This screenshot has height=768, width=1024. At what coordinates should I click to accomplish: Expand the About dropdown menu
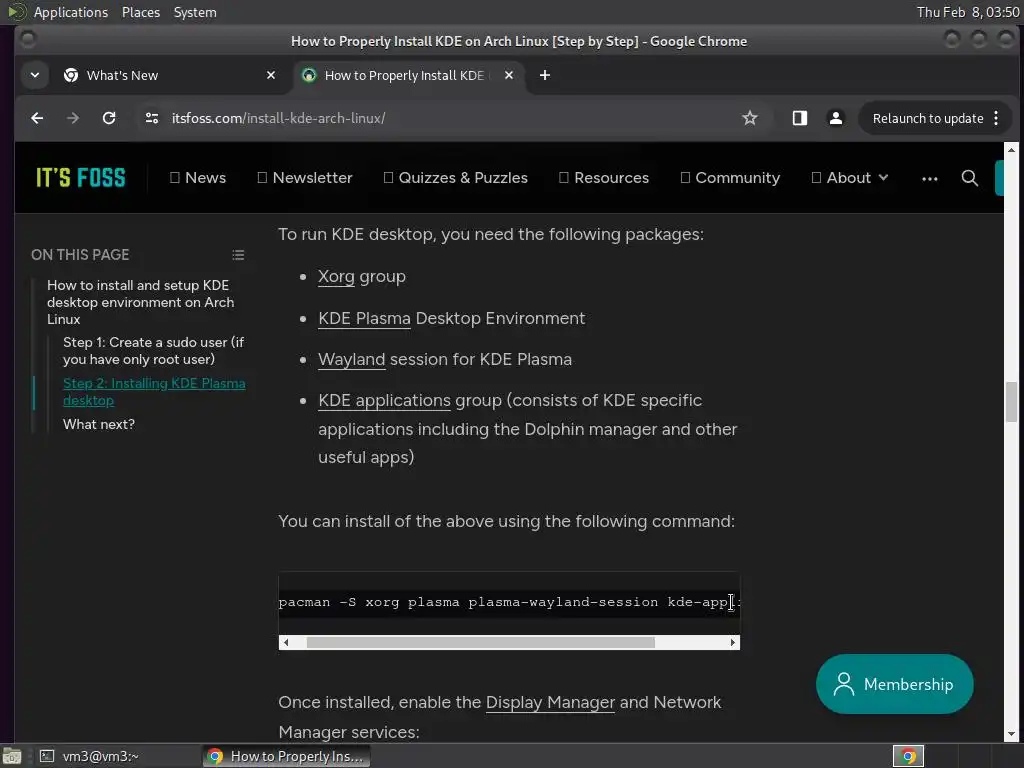850,178
